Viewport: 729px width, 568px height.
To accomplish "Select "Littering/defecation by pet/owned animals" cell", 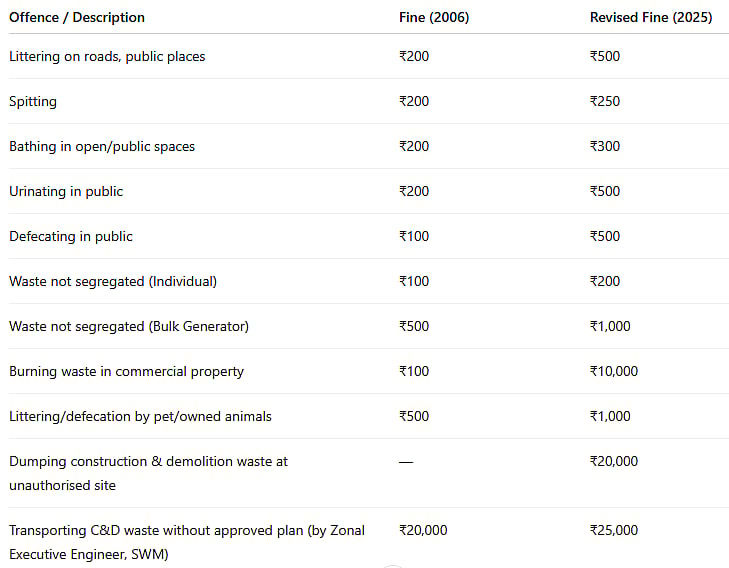I will pyautogui.click(x=140, y=416).
